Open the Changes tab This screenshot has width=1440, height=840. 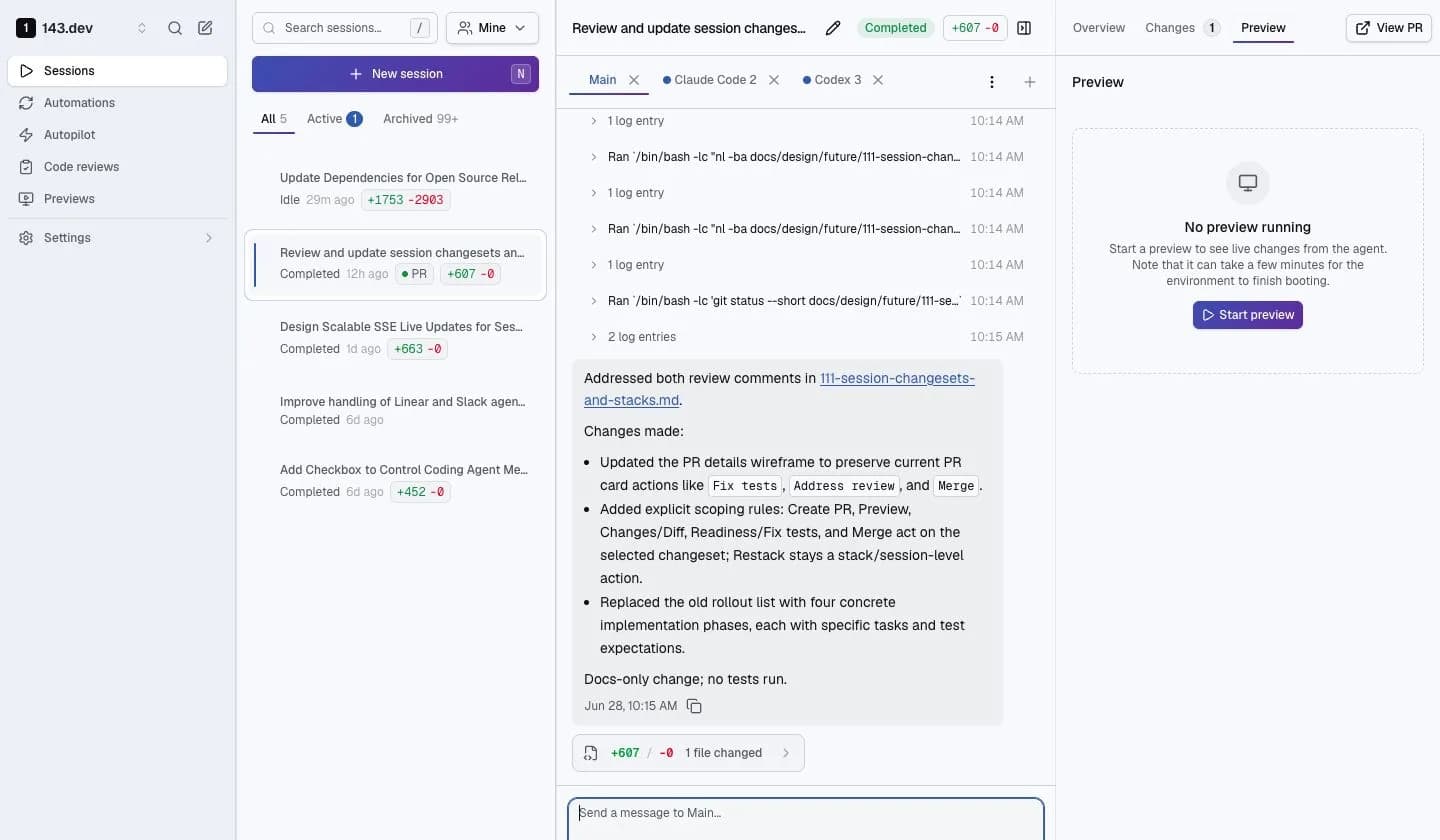point(1181,28)
